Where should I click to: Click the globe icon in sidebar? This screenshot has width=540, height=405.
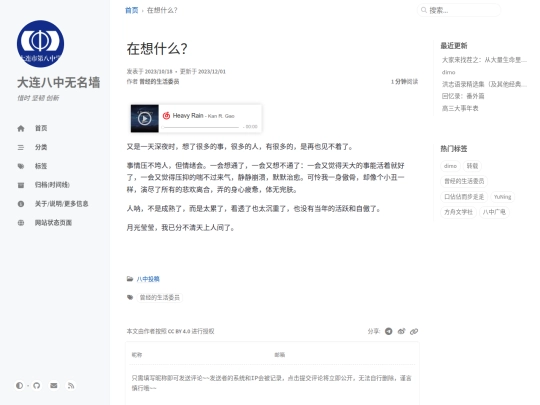(x=21, y=223)
